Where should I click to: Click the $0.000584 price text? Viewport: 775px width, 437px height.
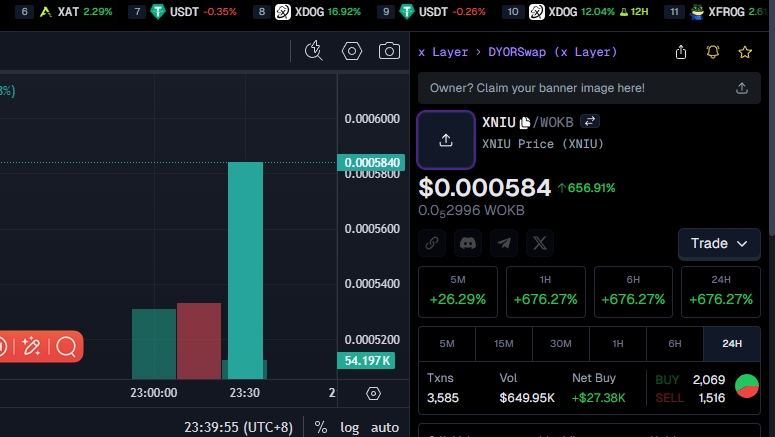(484, 188)
